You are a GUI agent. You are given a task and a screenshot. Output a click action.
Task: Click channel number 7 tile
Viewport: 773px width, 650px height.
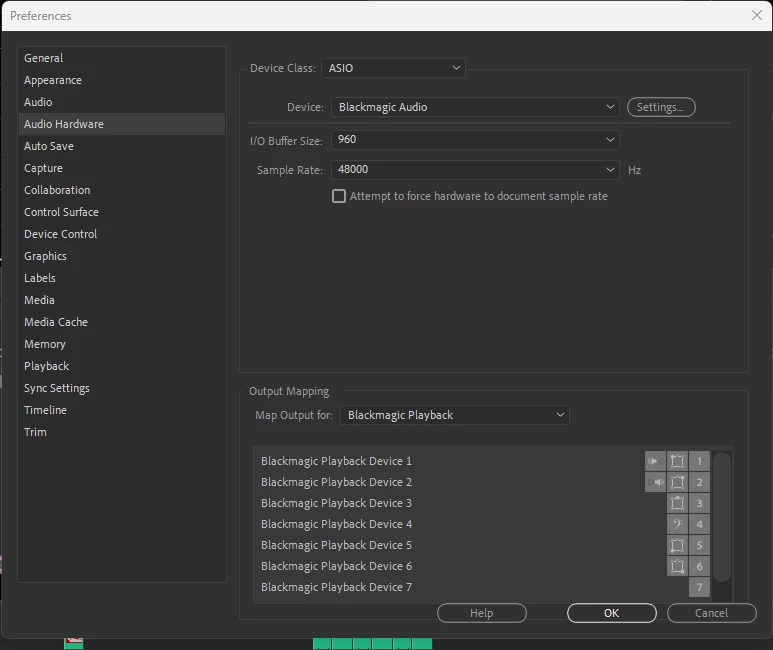[x=699, y=587]
